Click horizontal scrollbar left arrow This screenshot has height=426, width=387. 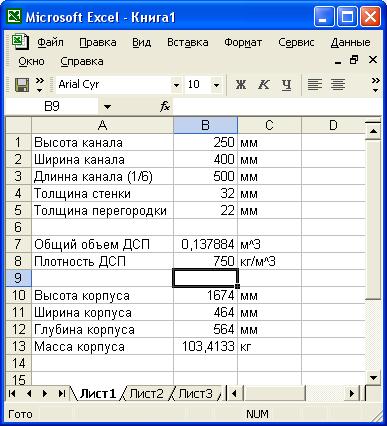click(x=234, y=394)
